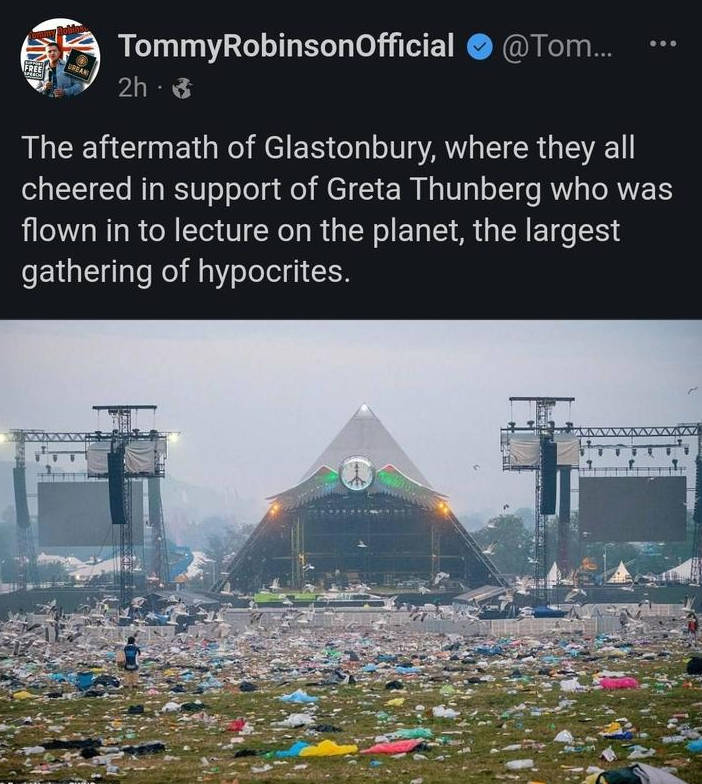Screen dimensions: 702x784
Task: Open TommyRobinsonOfficial's profile avatar
Action: tap(61, 58)
